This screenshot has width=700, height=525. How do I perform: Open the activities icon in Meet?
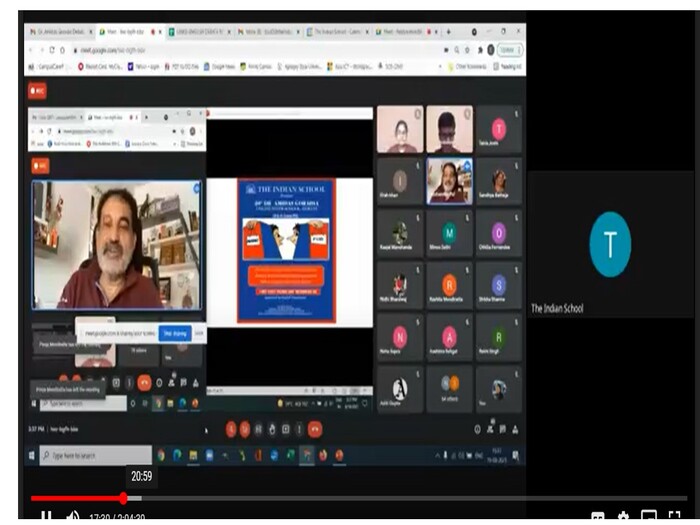(515, 429)
